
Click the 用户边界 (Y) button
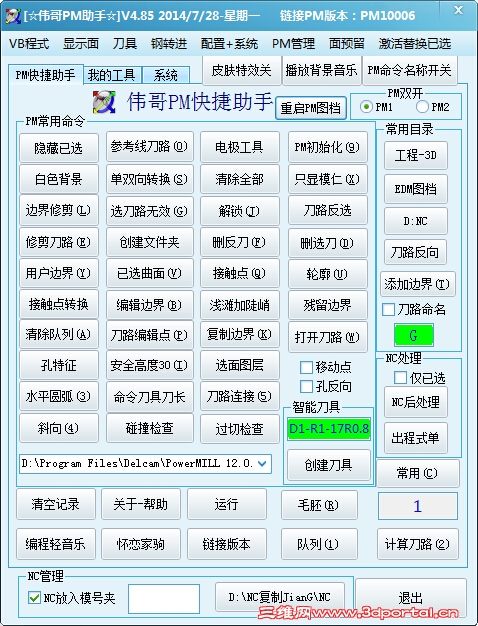(x=58, y=273)
